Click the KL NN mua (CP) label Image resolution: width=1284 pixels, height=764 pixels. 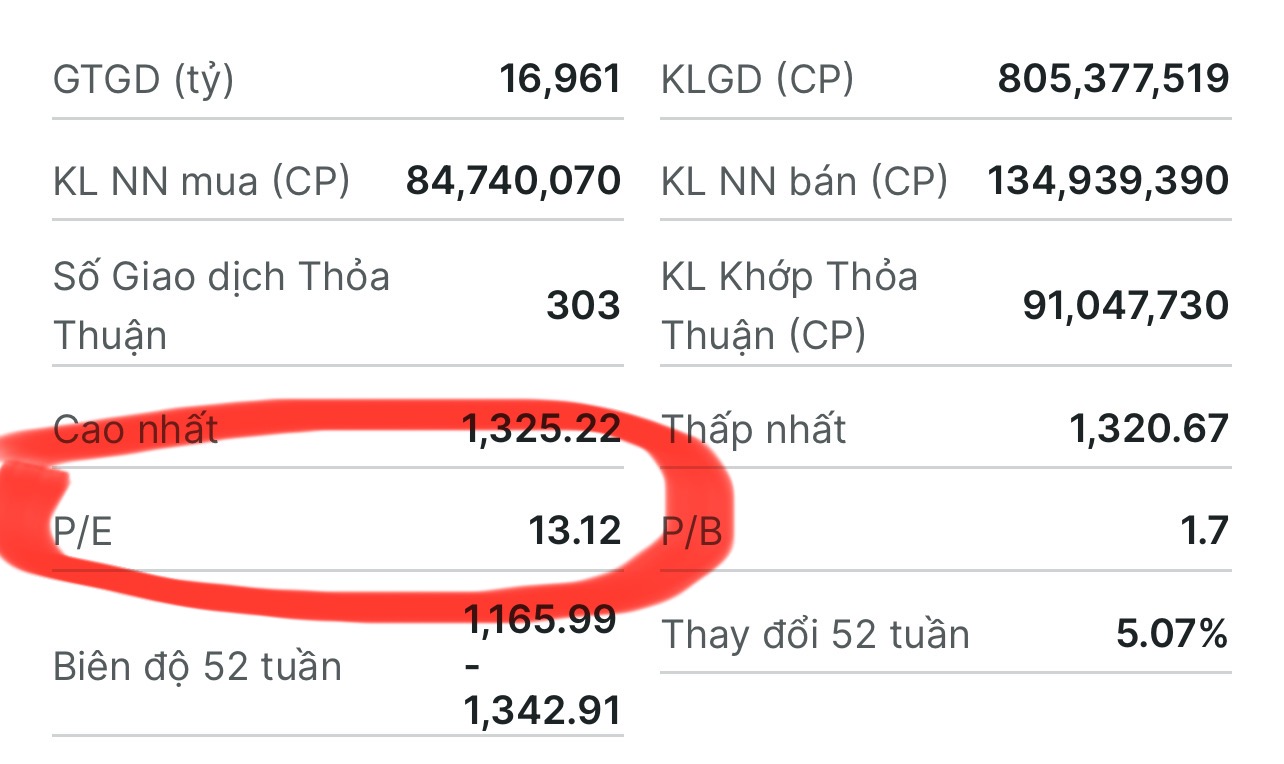point(201,181)
